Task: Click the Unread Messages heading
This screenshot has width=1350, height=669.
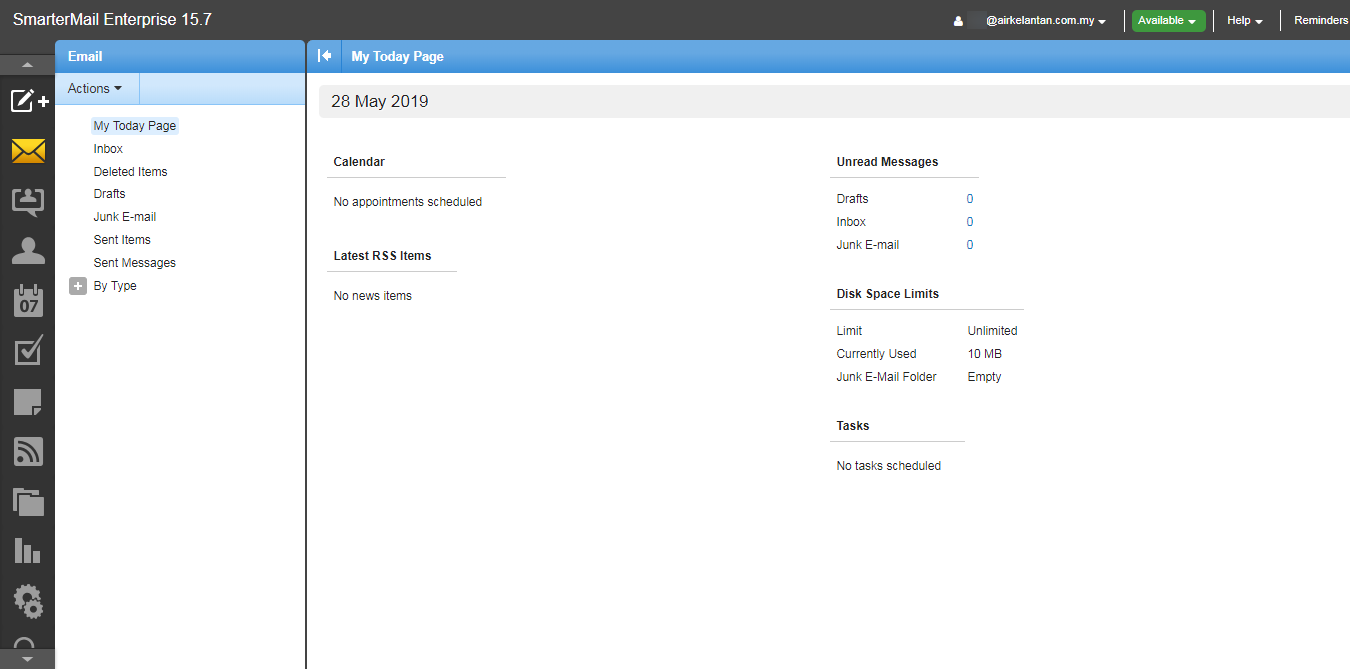Action: 887,162
